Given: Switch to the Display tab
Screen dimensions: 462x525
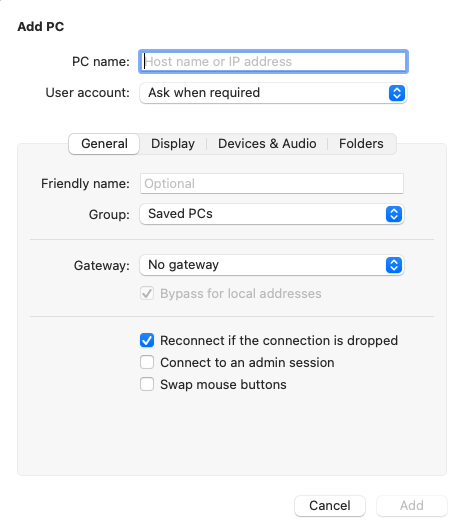Looking at the screenshot, I should point(173,144).
